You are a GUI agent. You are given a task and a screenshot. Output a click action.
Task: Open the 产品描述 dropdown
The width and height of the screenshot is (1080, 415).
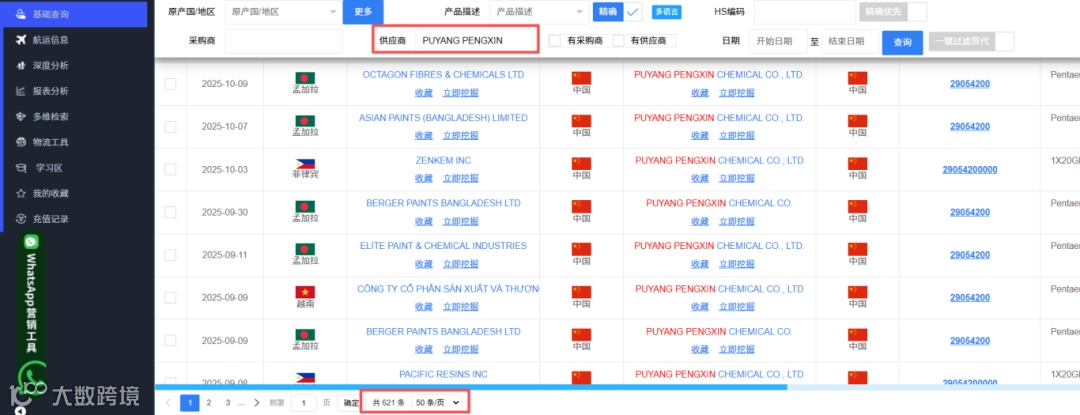point(538,12)
